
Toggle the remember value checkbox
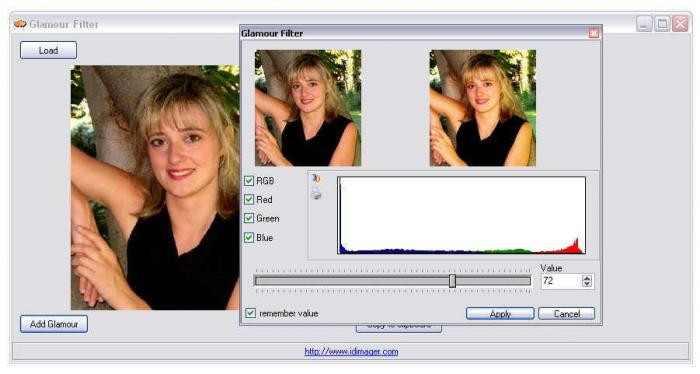pos(250,313)
